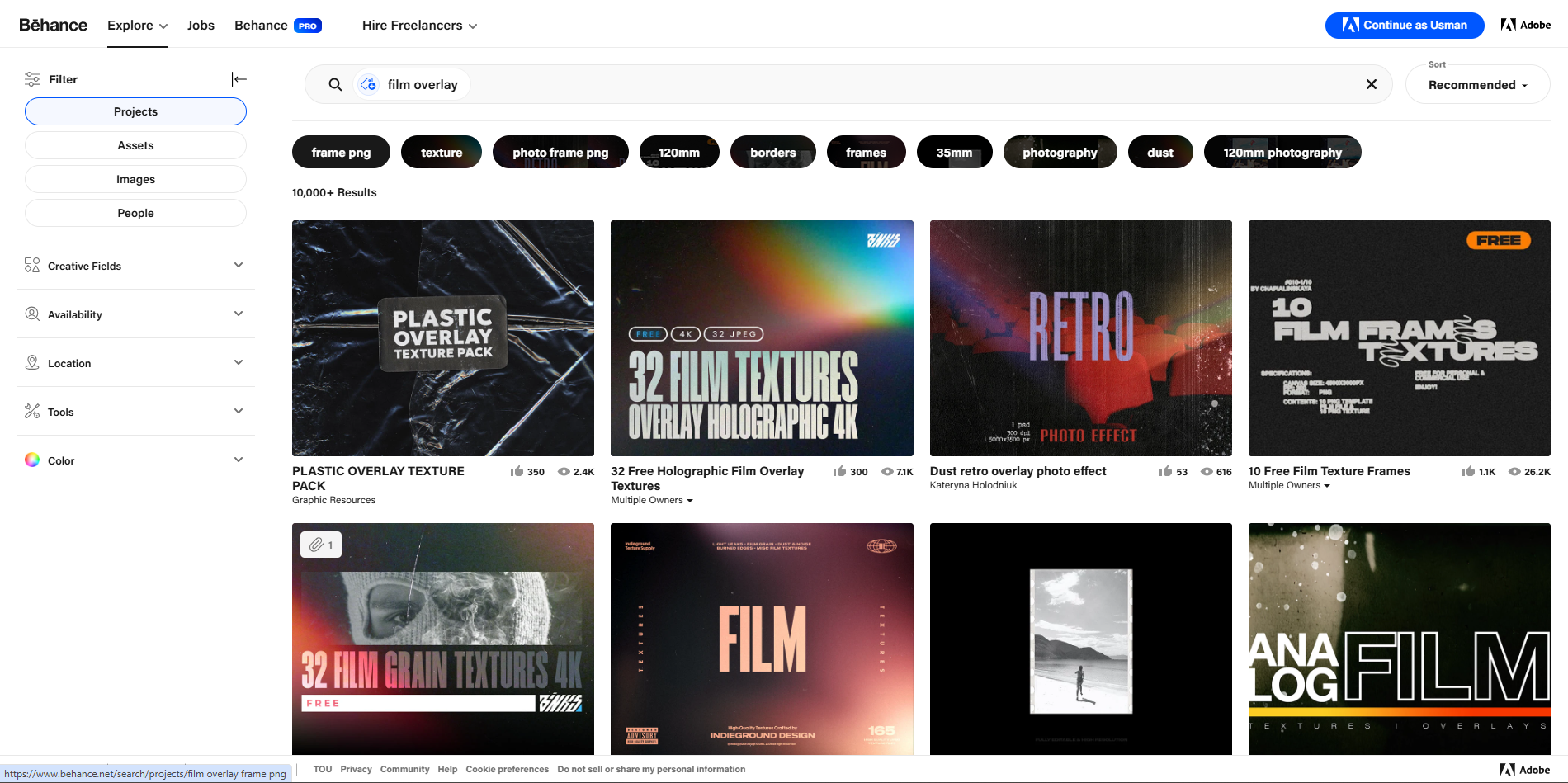This screenshot has height=783, width=1568.
Task: Click the magnifying glass search icon
Action: (x=335, y=84)
